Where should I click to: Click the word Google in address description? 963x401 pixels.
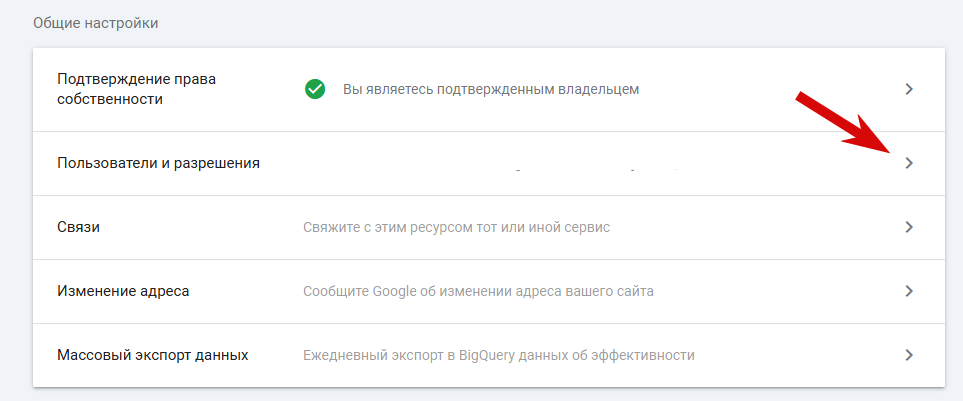tap(393, 291)
